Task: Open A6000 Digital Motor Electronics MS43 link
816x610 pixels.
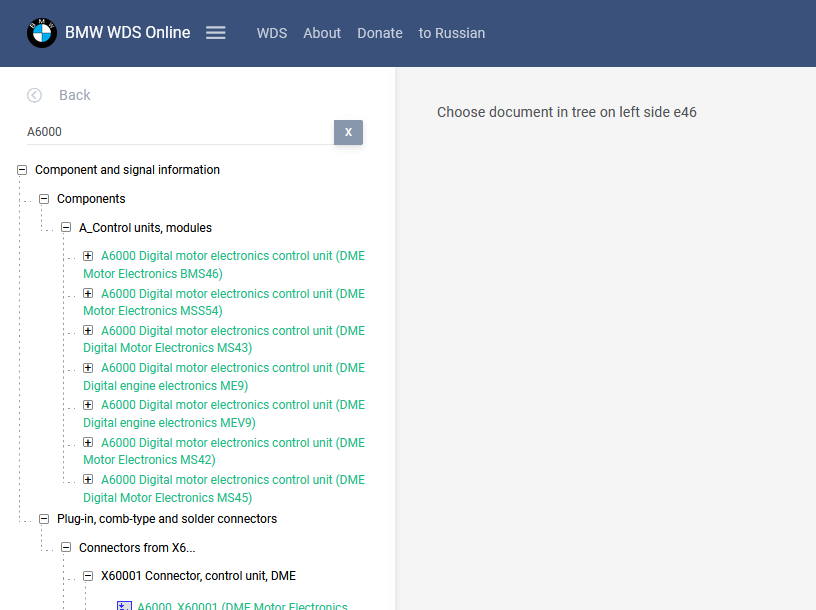Action: 224,339
